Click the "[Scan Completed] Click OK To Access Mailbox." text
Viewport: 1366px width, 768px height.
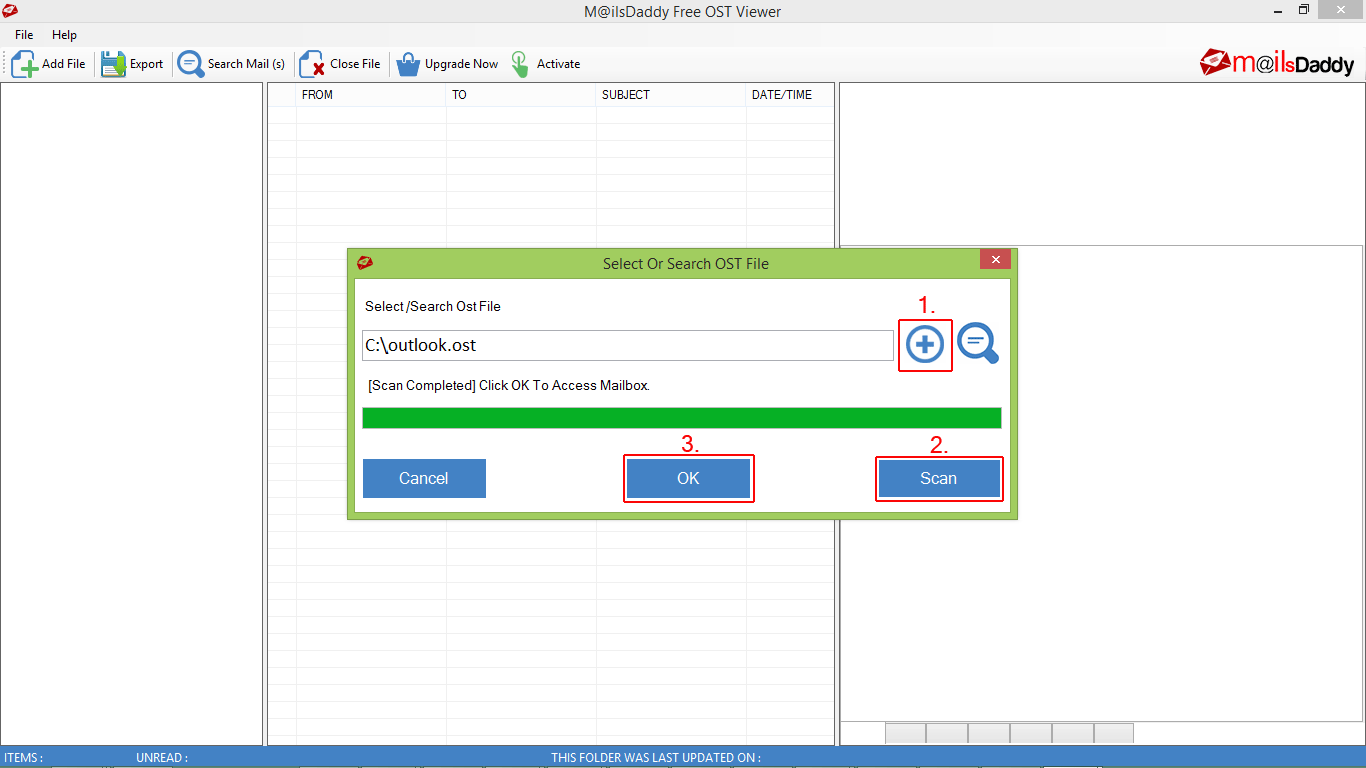click(509, 385)
